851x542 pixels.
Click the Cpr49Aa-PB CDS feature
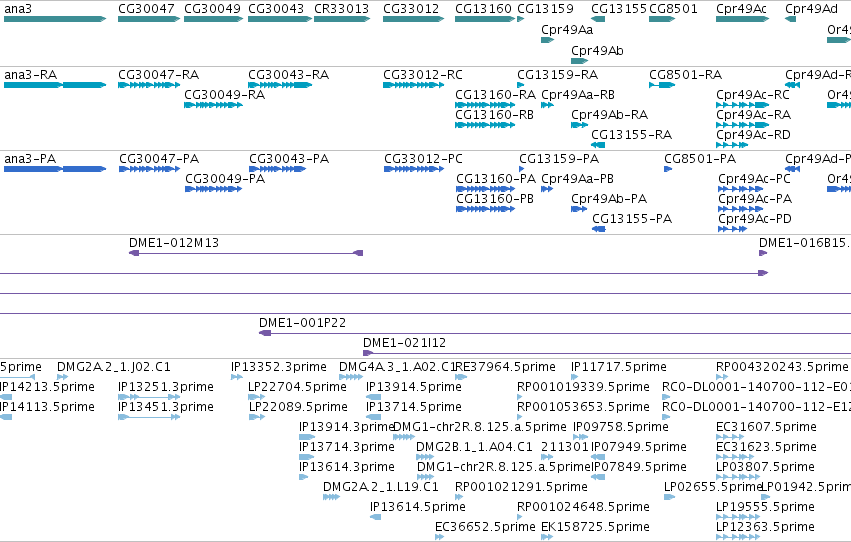click(x=547, y=189)
